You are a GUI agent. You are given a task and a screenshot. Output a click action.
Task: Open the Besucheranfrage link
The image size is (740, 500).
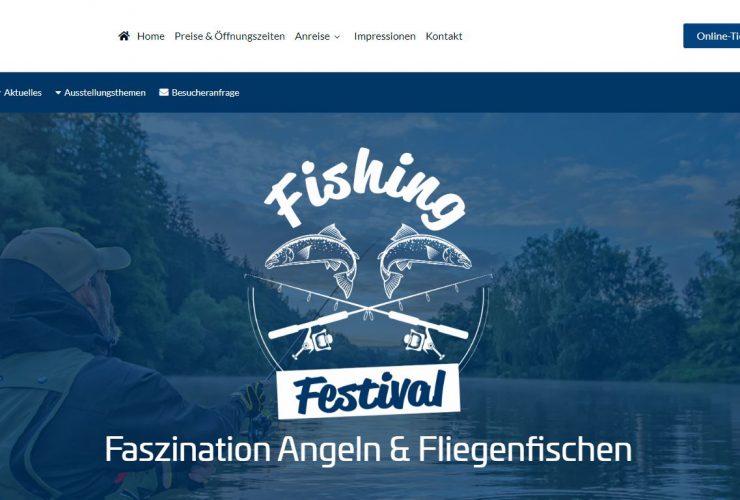pyautogui.click(x=205, y=93)
